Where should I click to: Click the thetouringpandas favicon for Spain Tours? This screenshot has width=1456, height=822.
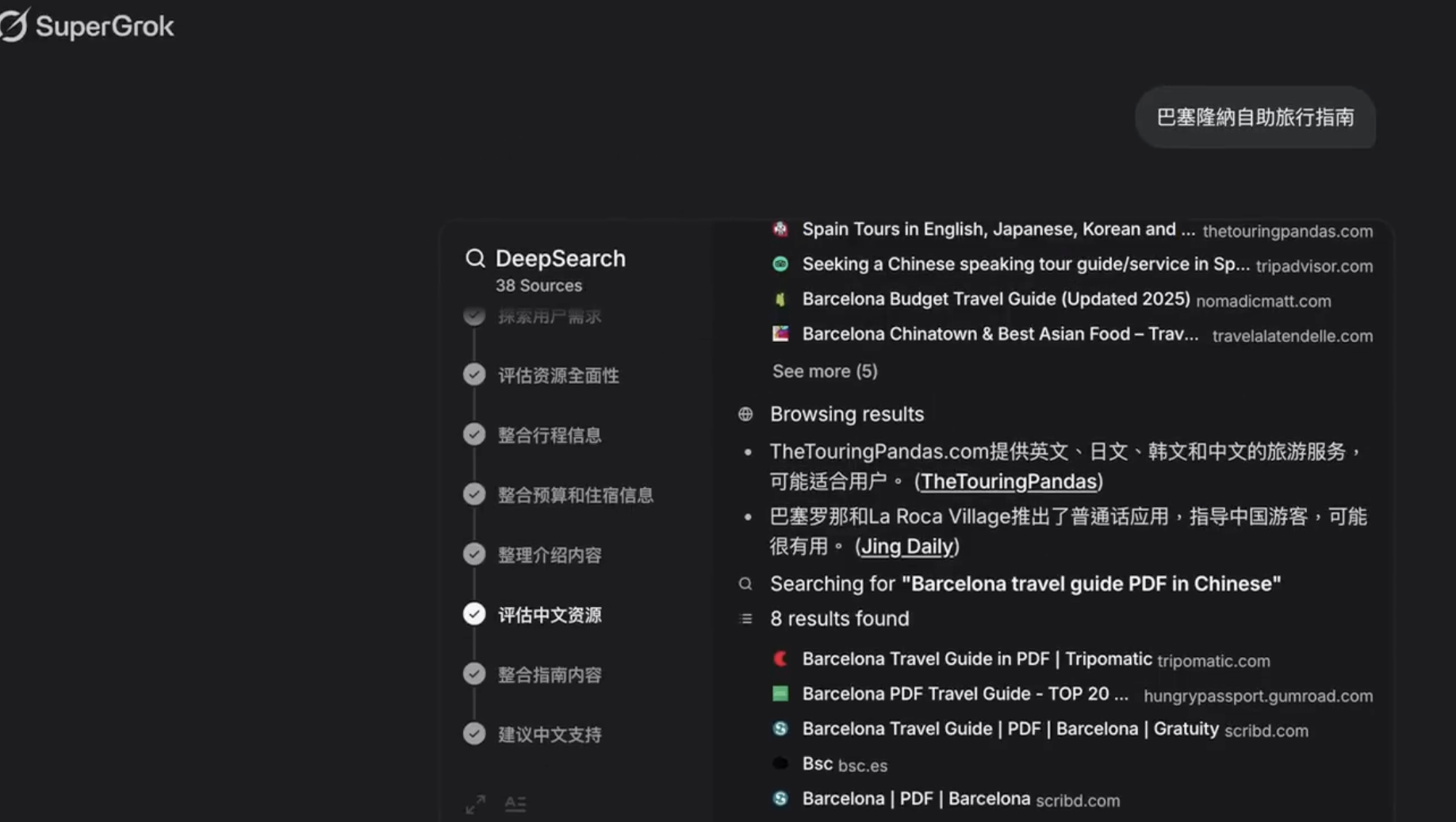pyautogui.click(x=780, y=229)
